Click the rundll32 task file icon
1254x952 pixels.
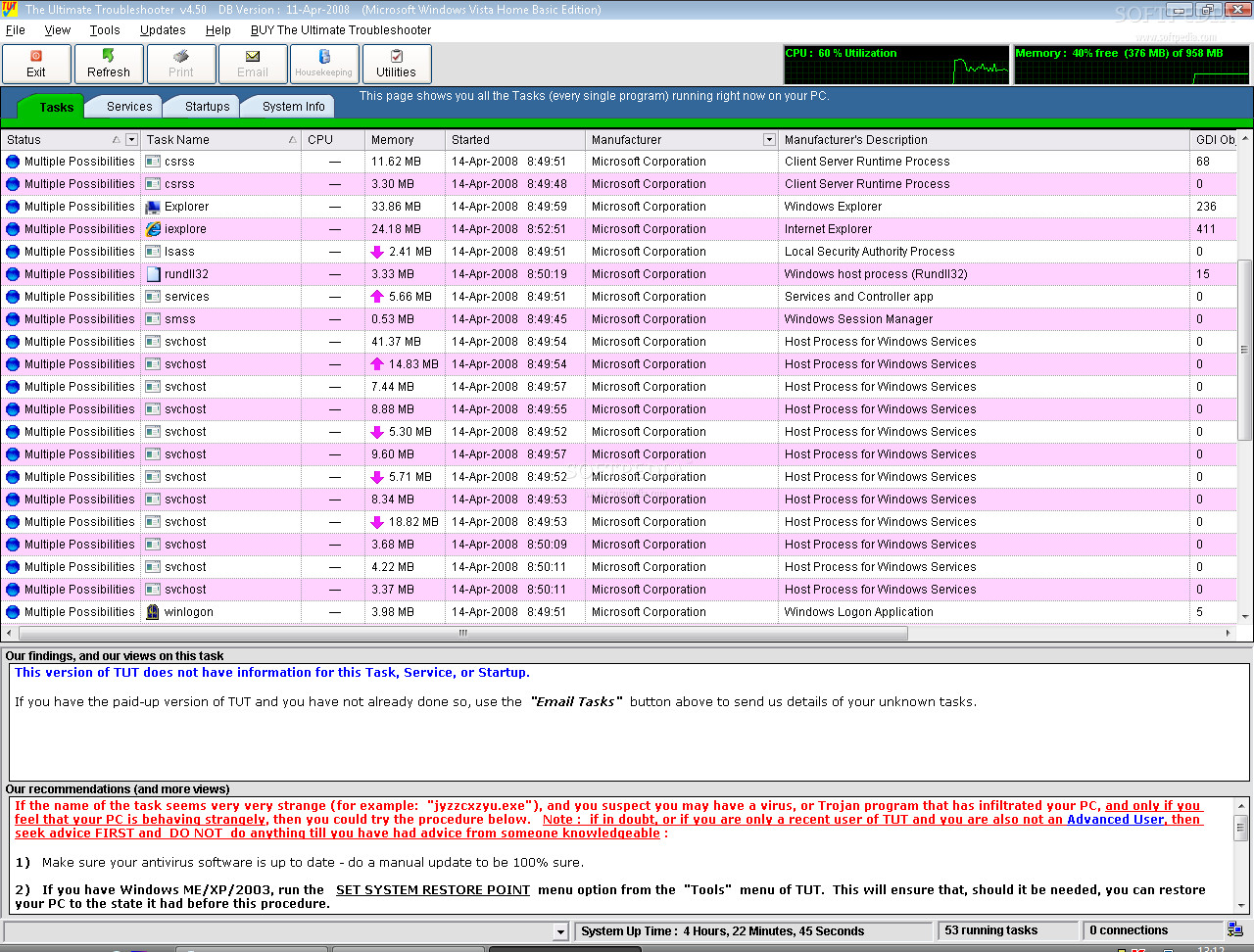(153, 274)
